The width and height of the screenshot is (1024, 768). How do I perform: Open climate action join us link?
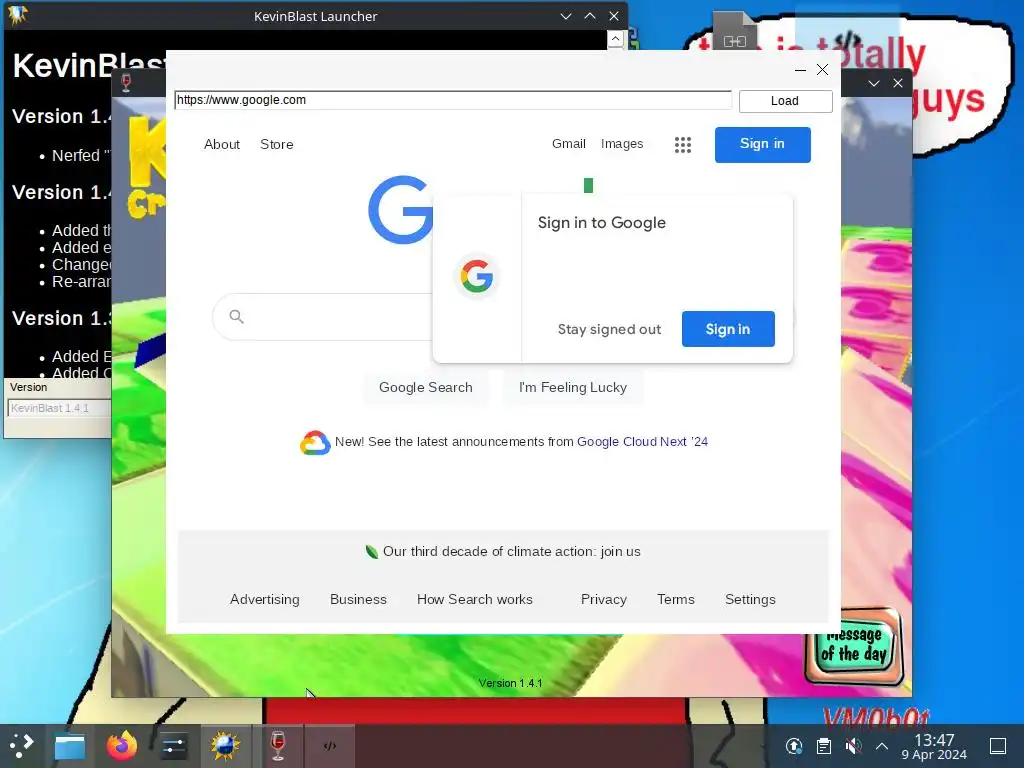click(x=511, y=551)
